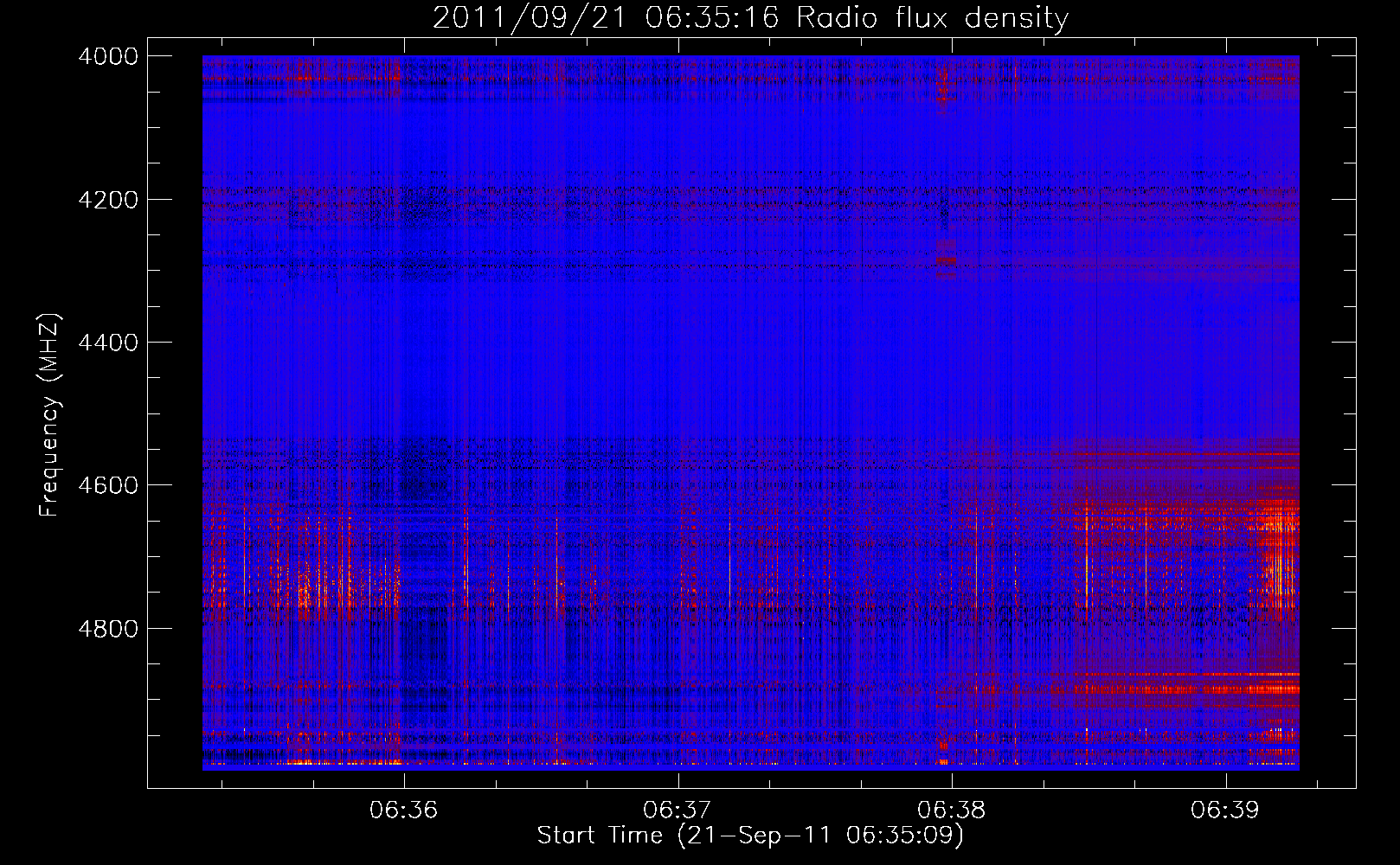Select the 4000 frequency axis label
The width and height of the screenshot is (1400, 865).
(x=108, y=56)
